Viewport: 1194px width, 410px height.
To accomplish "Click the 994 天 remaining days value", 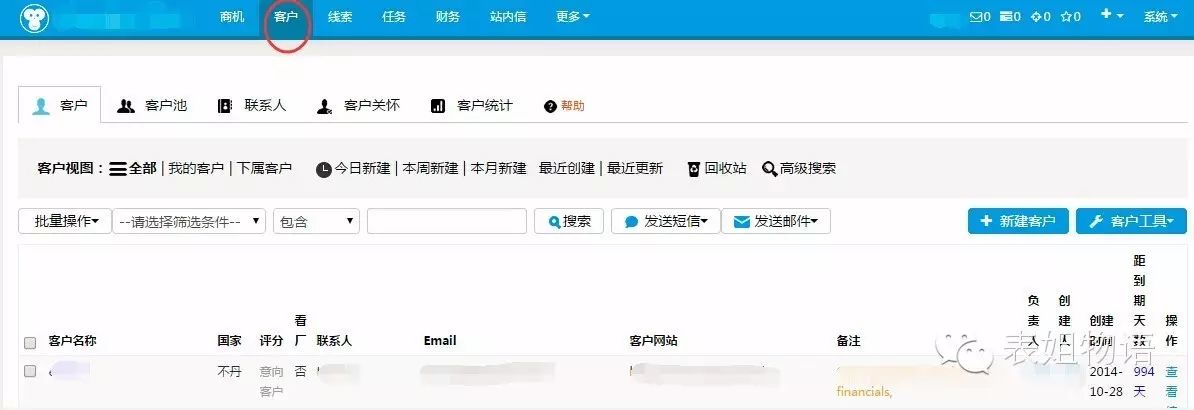I will 1144,381.
